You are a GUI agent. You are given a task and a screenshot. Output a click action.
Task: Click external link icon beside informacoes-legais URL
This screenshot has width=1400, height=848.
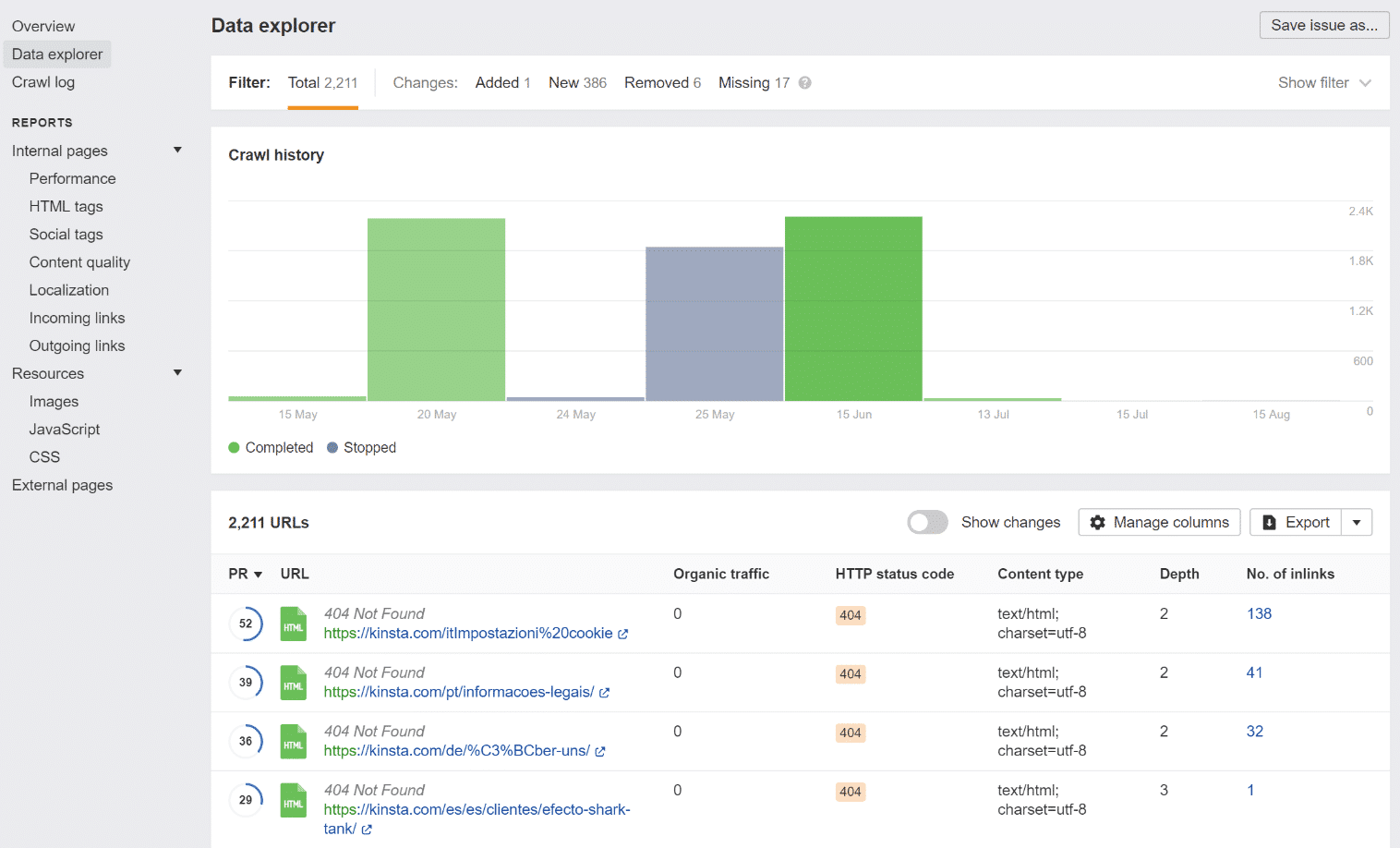[606, 692]
